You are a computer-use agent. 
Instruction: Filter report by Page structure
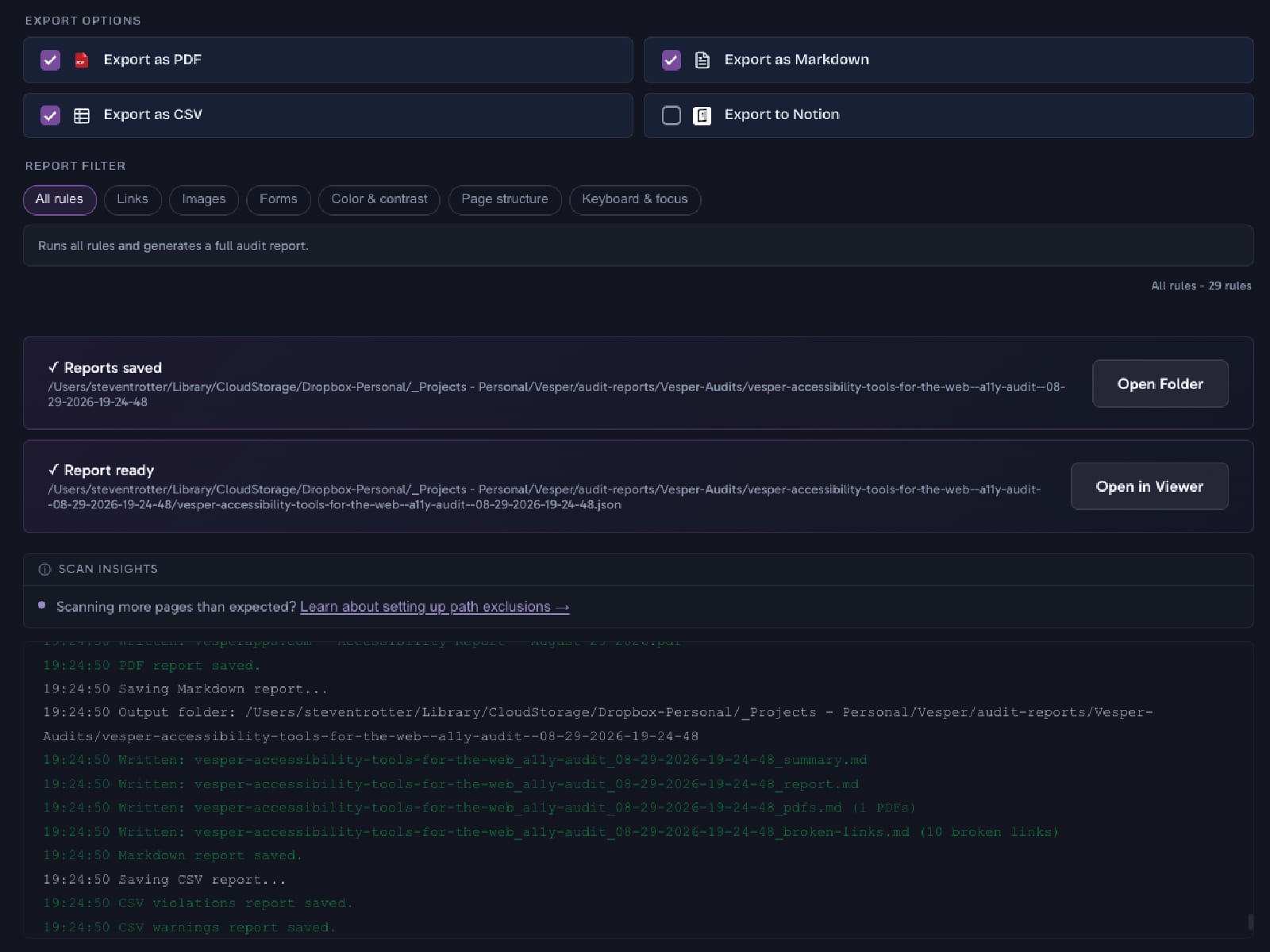pos(505,200)
